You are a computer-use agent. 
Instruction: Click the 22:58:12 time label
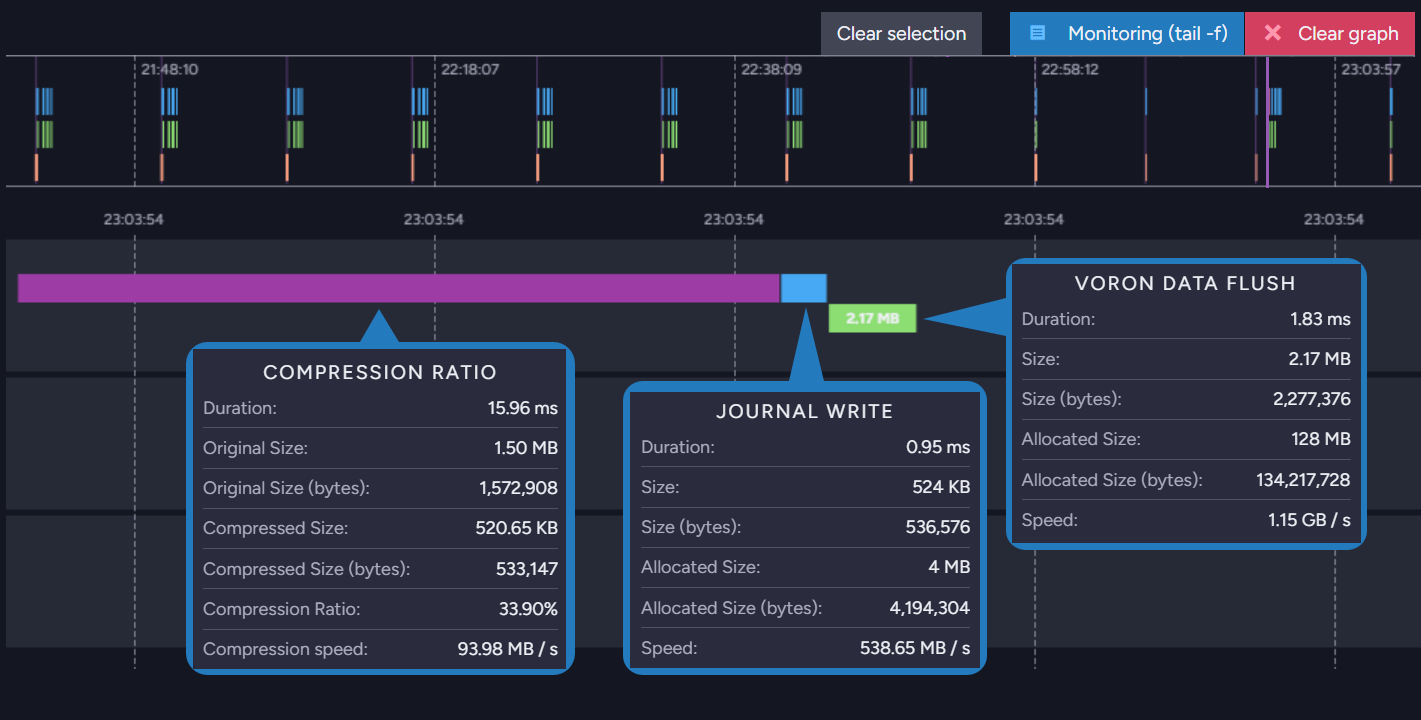(x=1071, y=70)
